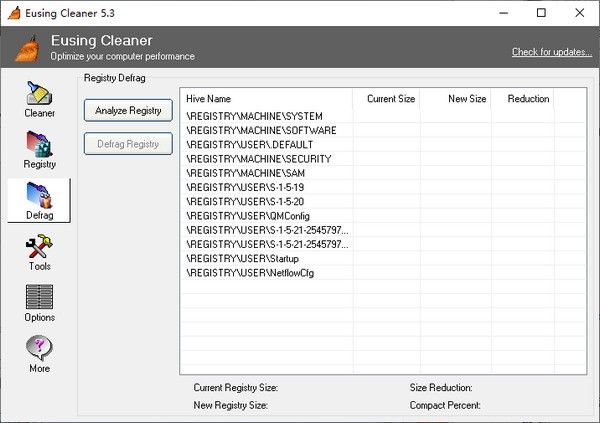Highlight the \REGISTRY\MACHINE\SECURITY entry

coord(258,158)
